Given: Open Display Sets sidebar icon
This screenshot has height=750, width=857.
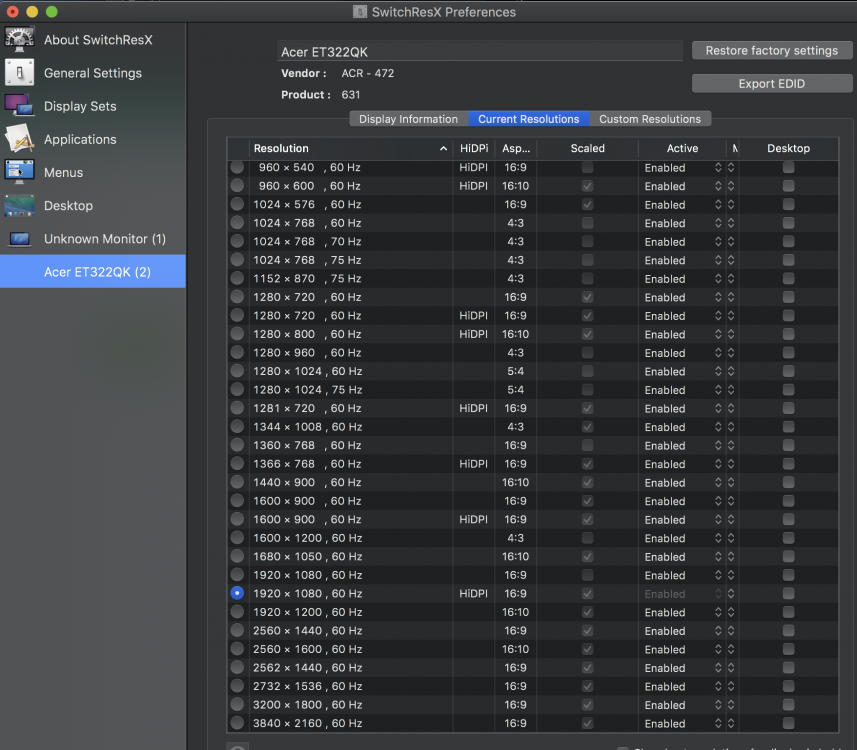Looking at the screenshot, I should (20, 106).
